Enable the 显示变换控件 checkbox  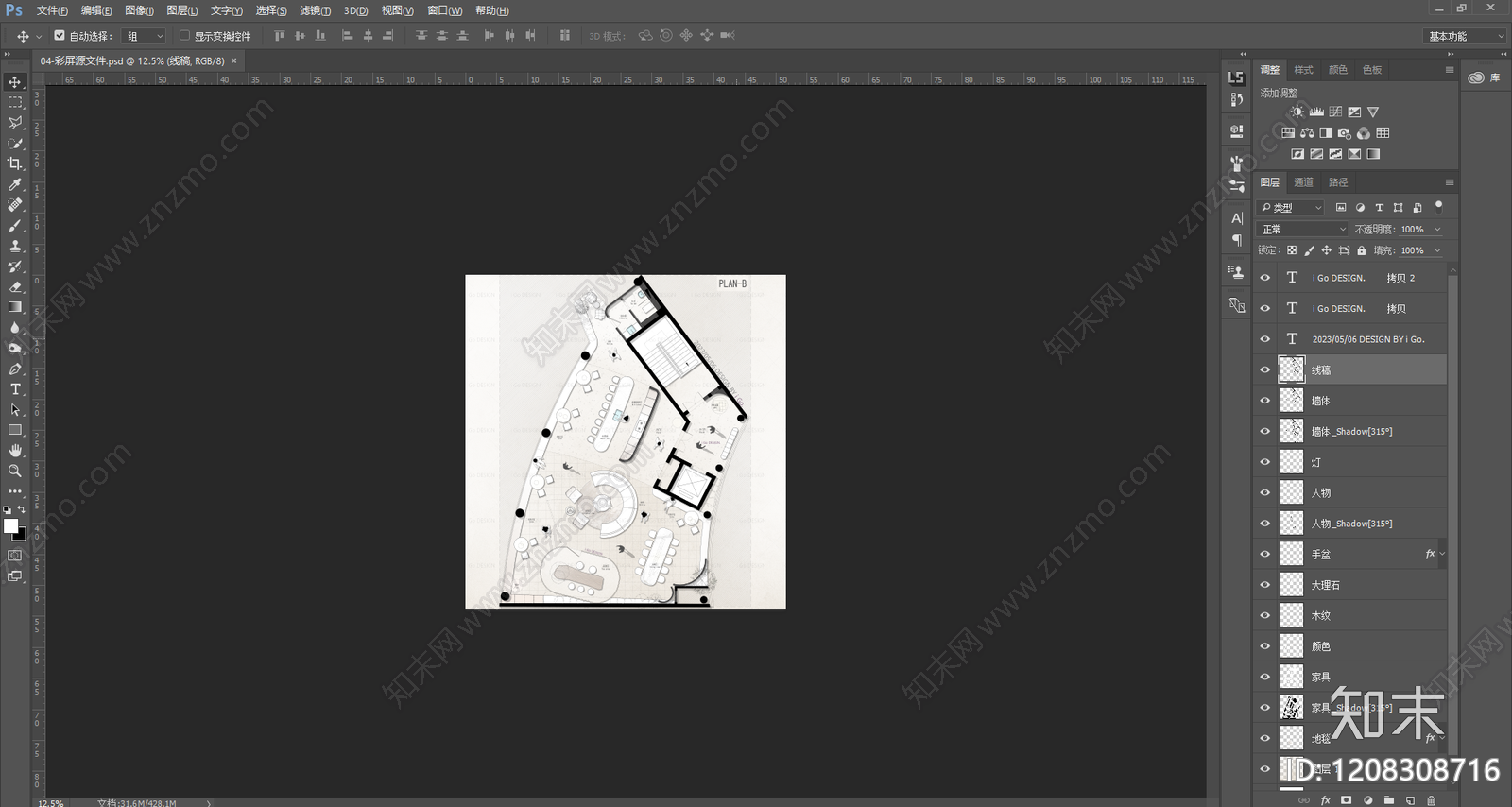coord(184,36)
